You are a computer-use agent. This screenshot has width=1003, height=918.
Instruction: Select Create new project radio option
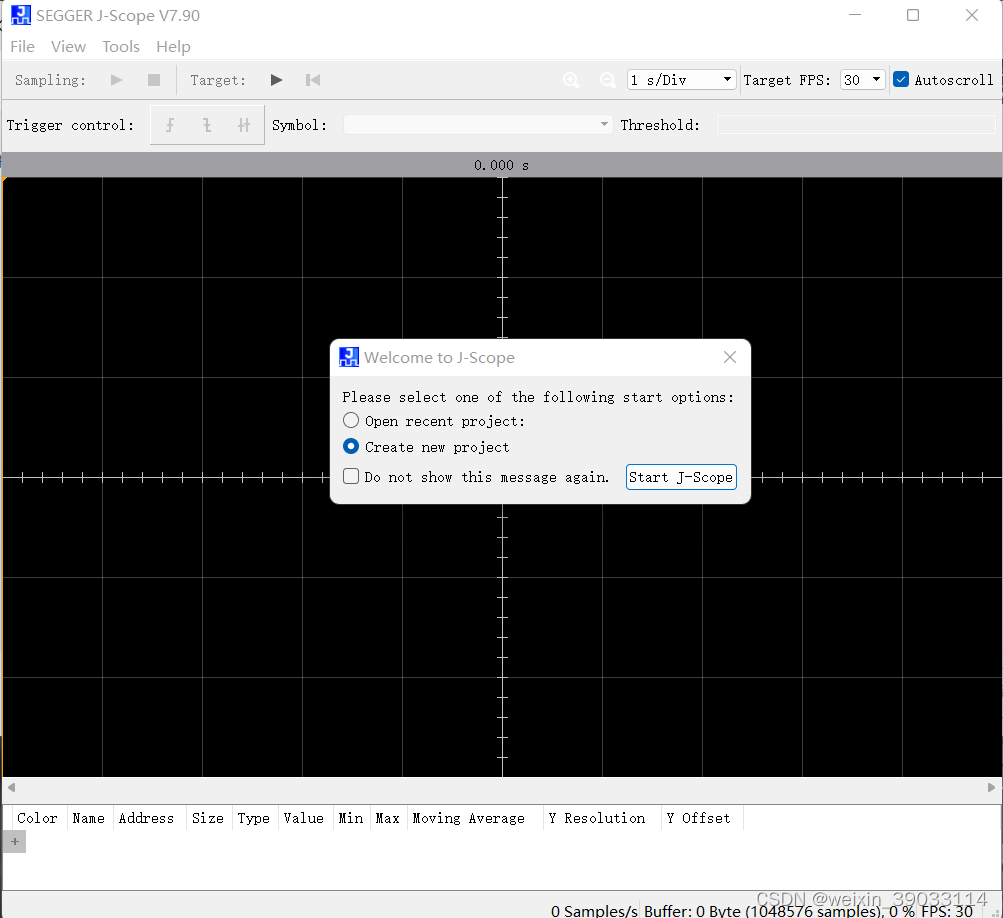(x=351, y=446)
